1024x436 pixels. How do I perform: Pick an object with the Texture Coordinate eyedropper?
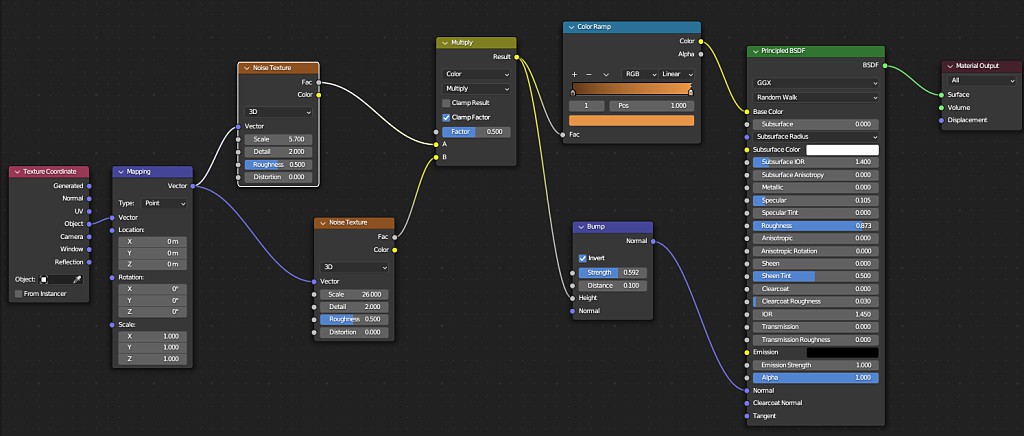pos(77,279)
